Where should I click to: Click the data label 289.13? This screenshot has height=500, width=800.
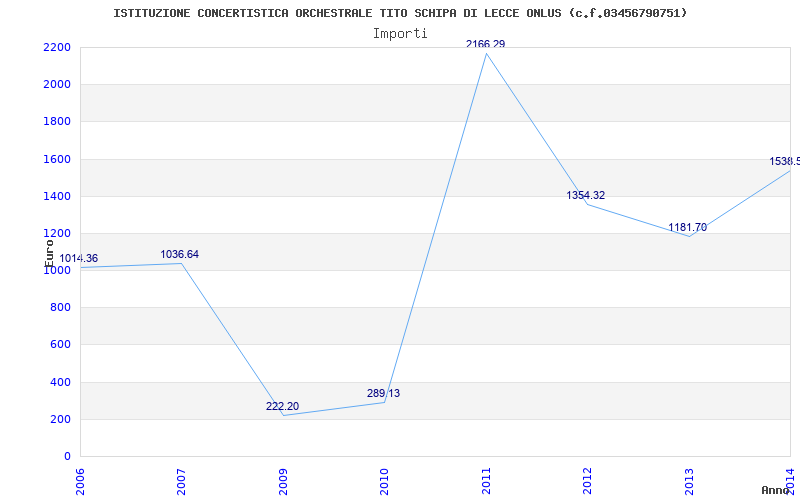coord(383,393)
